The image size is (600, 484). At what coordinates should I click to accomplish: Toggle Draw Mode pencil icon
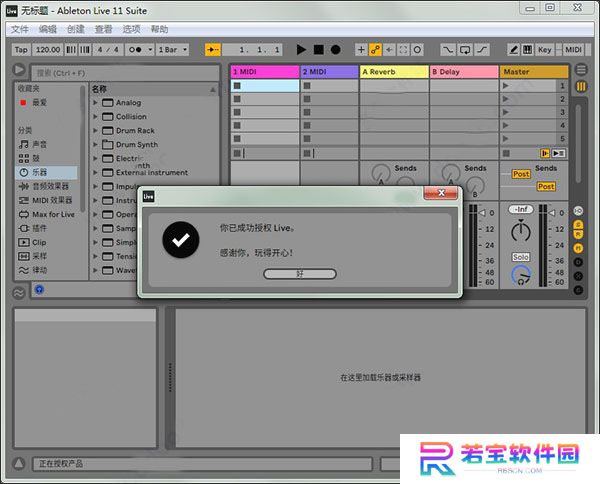(x=514, y=49)
